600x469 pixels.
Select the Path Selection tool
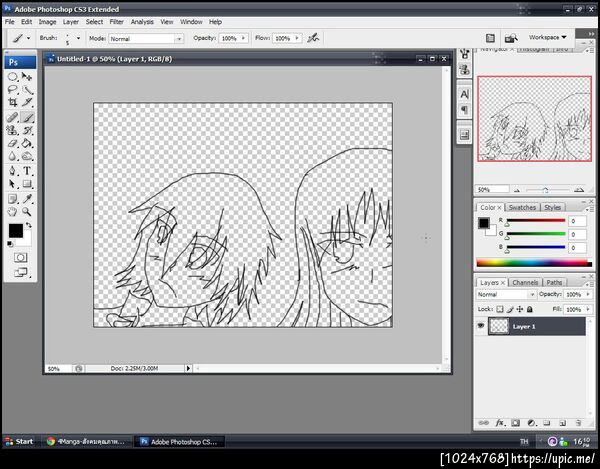pos(13,184)
